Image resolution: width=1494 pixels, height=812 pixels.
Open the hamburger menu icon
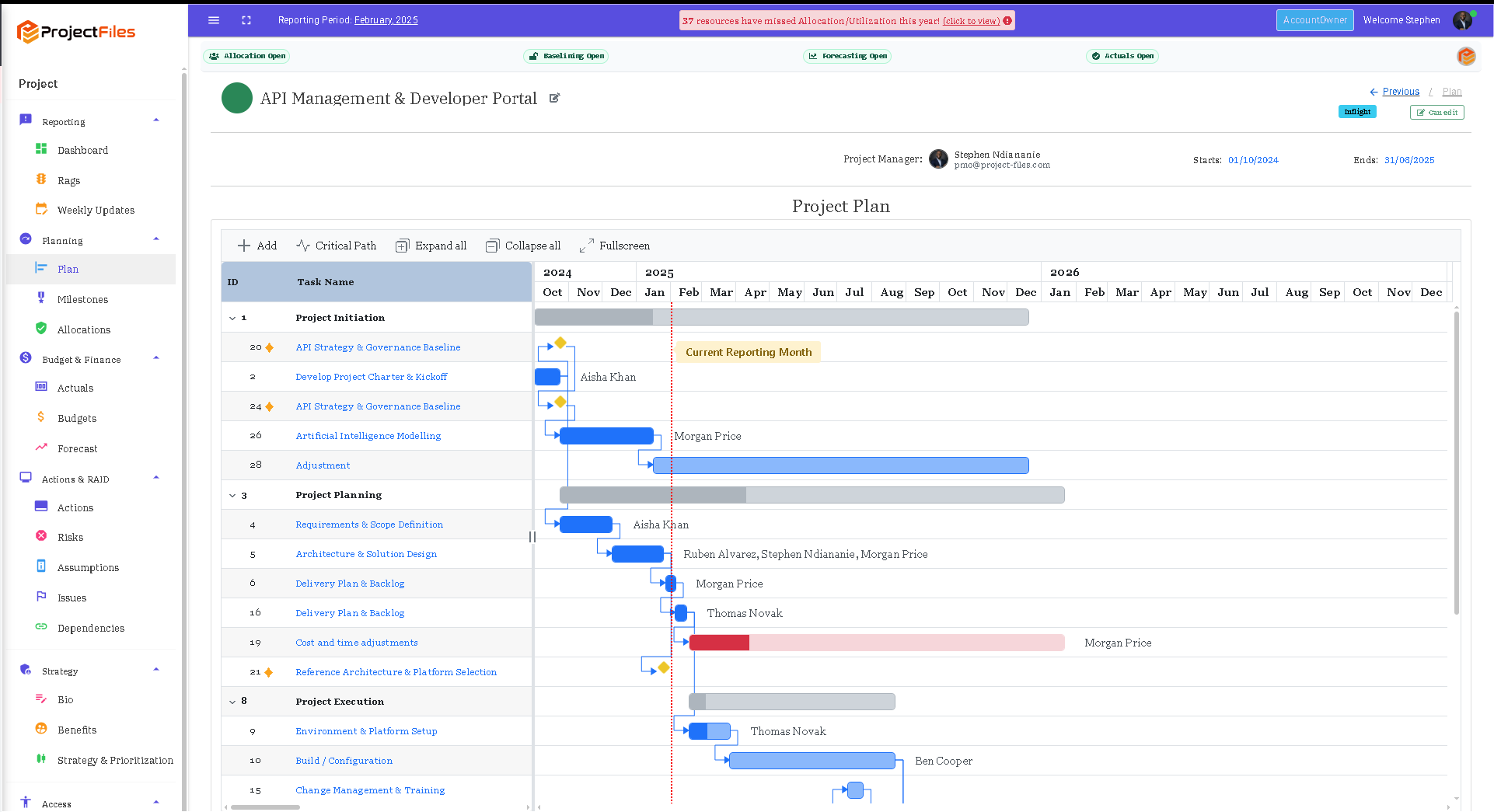click(214, 20)
